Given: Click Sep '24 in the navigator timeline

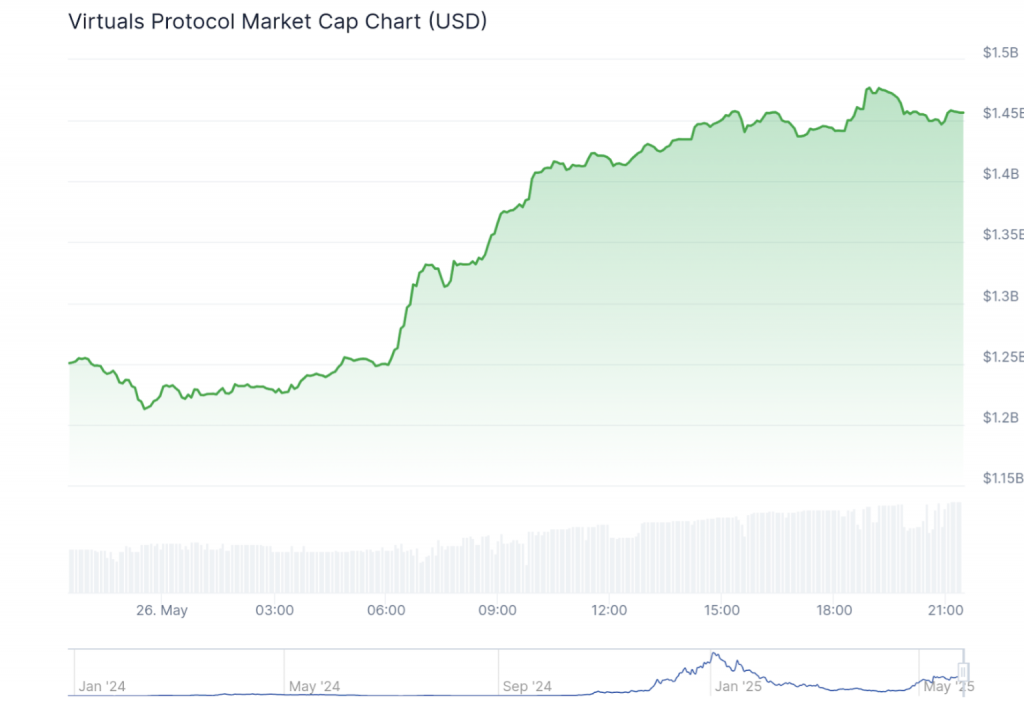Looking at the screenshot, I should point(527,686).
